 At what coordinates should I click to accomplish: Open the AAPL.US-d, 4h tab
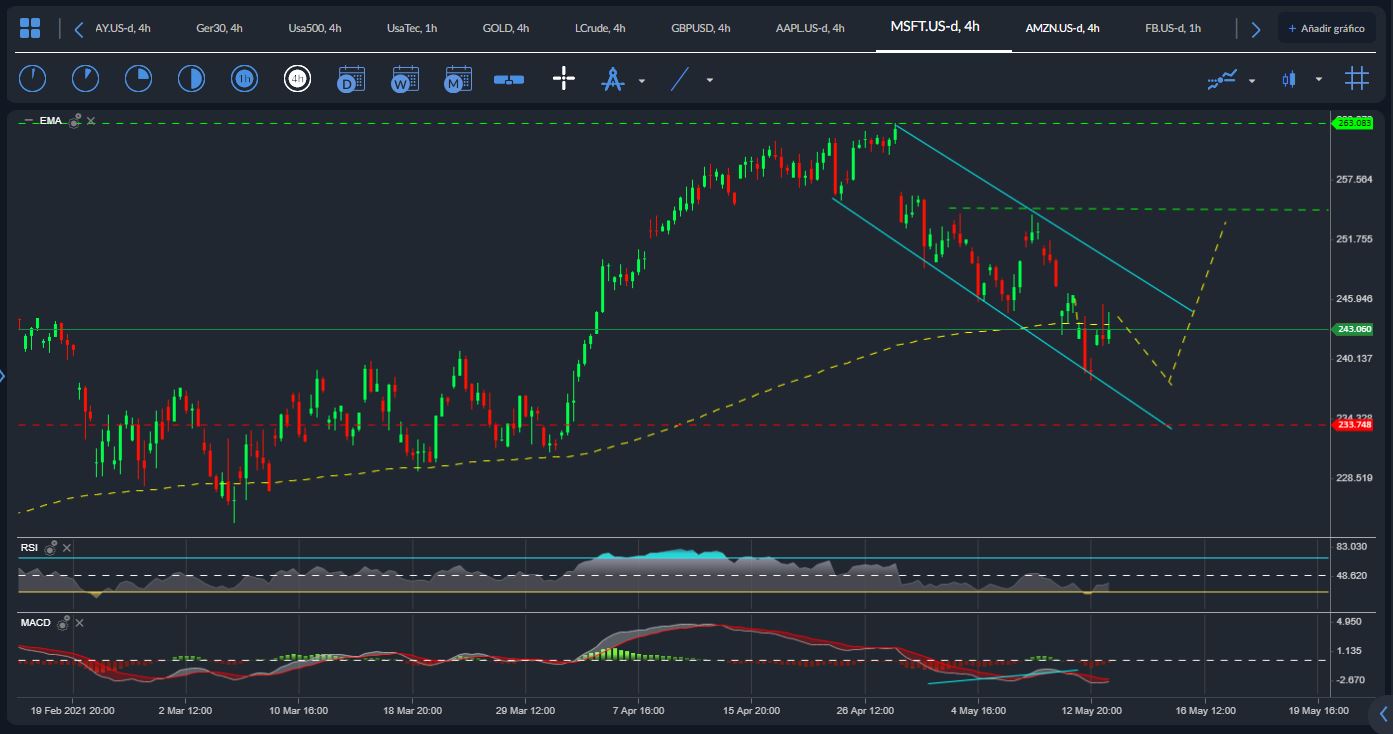810,28
